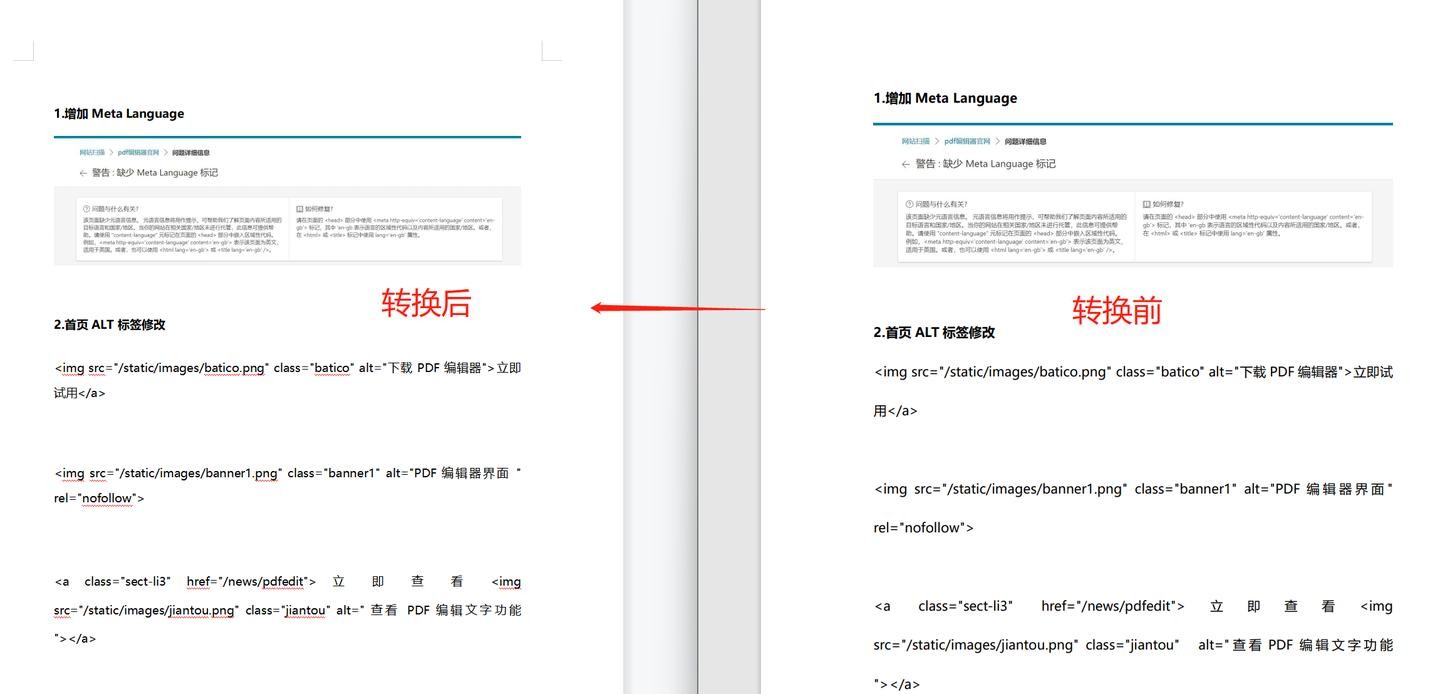This screenshot has height=694, width=1440.
Task: Click question-mark icon in left document's panel
Action: click(85, 209)
